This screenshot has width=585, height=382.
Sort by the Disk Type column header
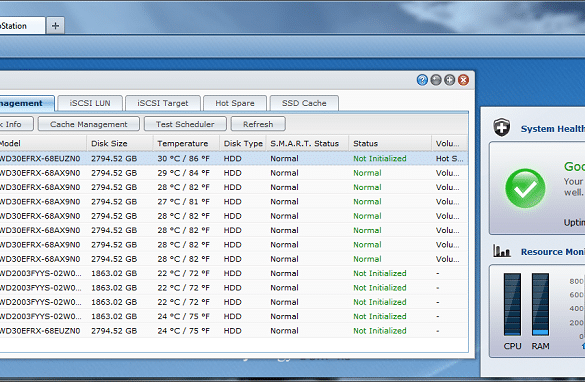(243, 144)
